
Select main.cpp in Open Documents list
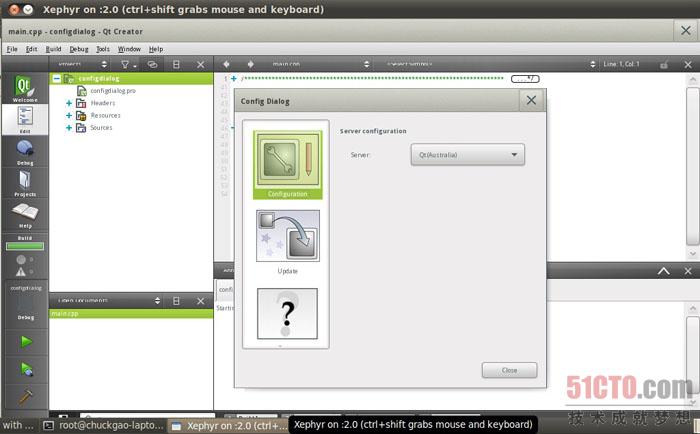[131, 313]
